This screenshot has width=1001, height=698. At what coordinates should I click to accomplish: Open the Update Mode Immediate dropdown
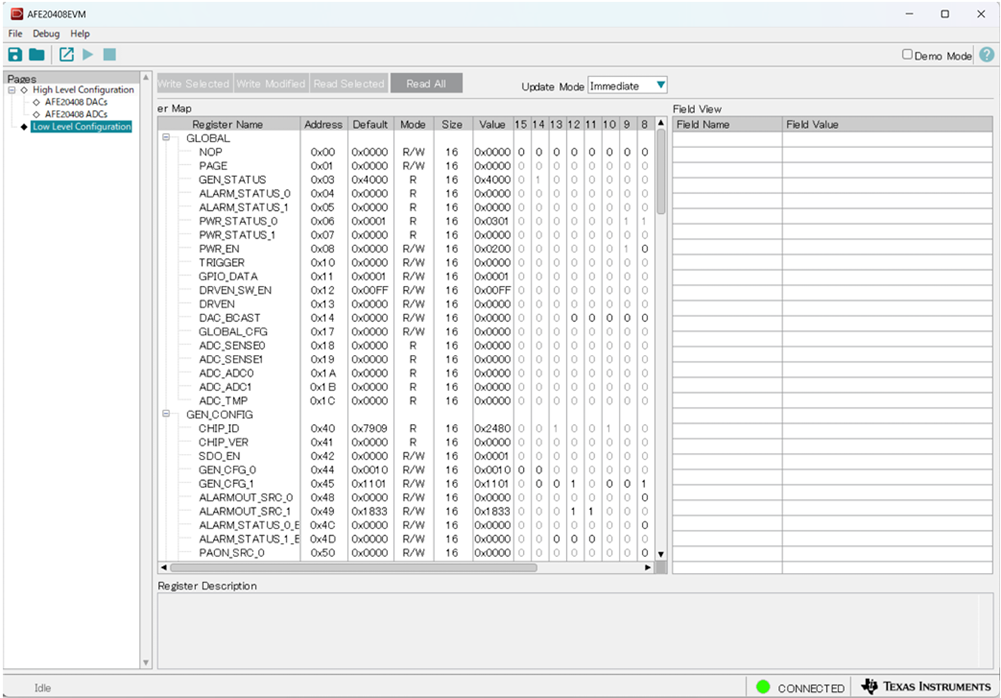(x=628, y=86)
